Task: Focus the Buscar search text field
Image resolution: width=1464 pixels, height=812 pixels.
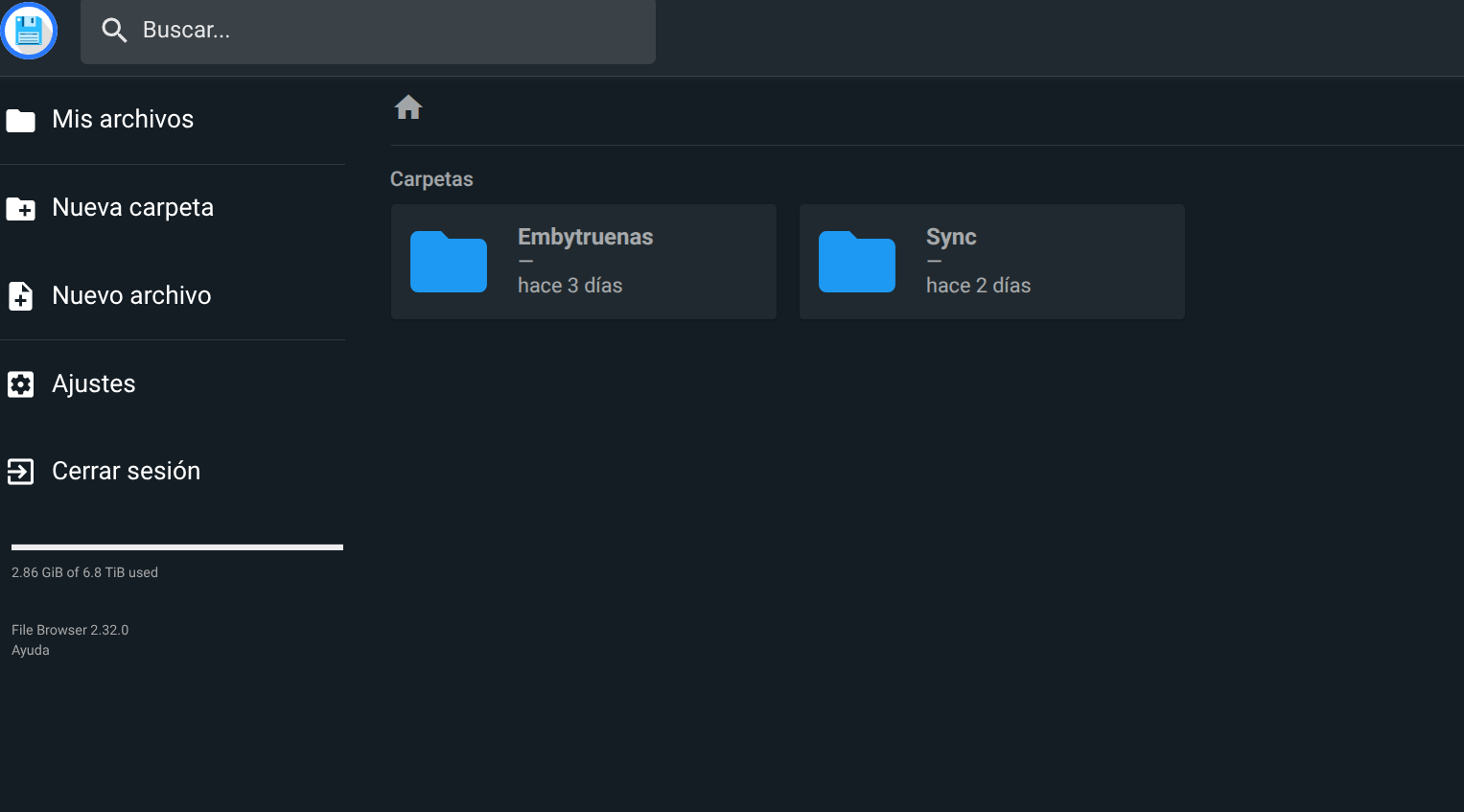Action: pos(383,31)
